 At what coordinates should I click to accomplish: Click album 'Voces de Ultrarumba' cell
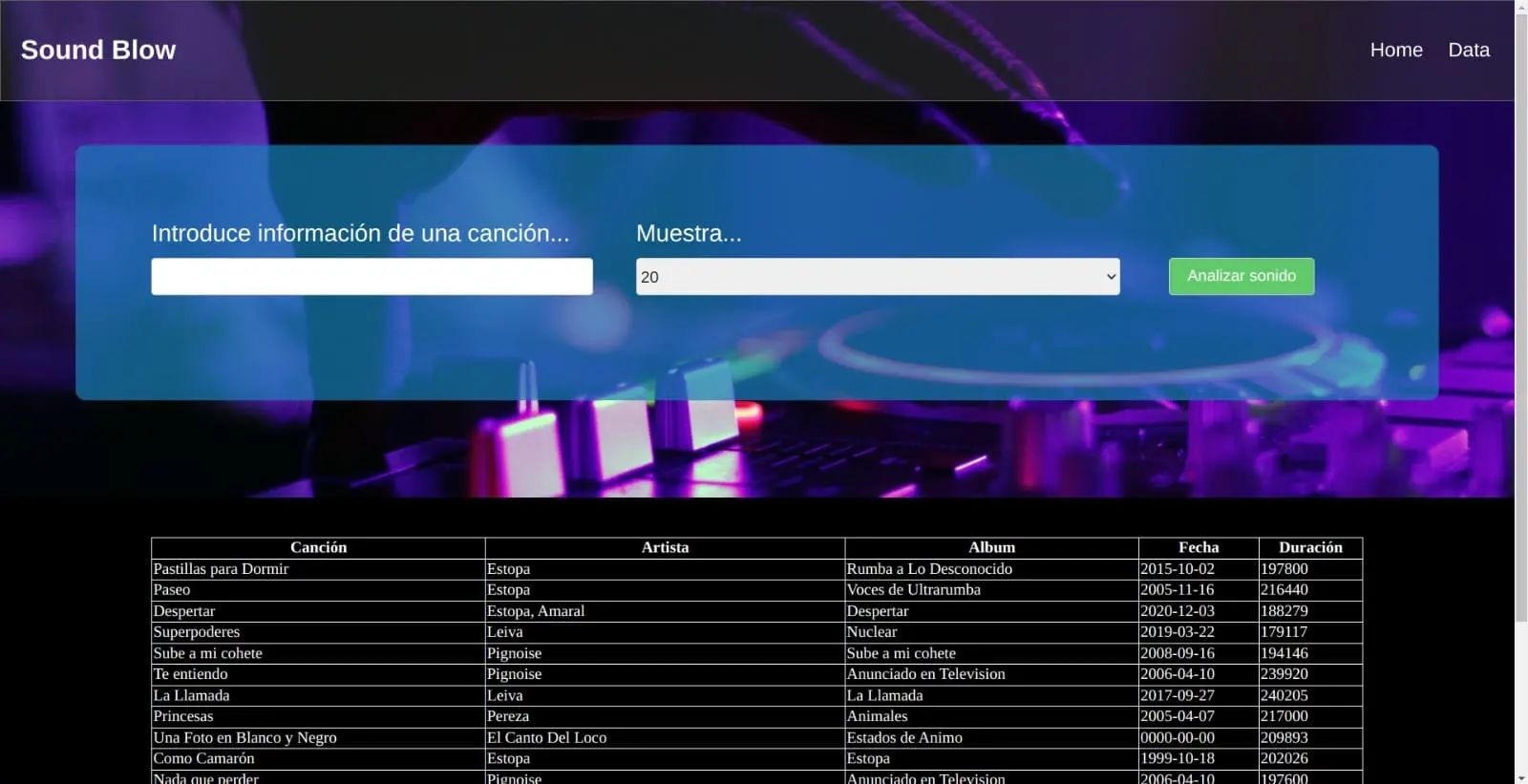(x=991, y=590)
